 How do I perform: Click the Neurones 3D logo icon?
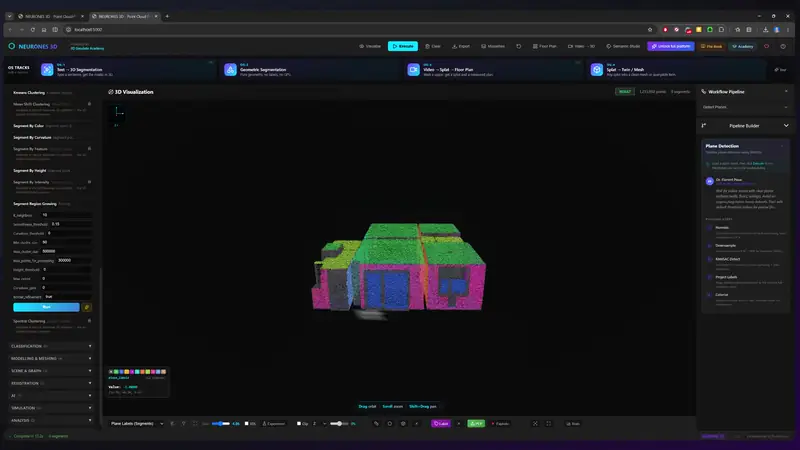point(11,46)
